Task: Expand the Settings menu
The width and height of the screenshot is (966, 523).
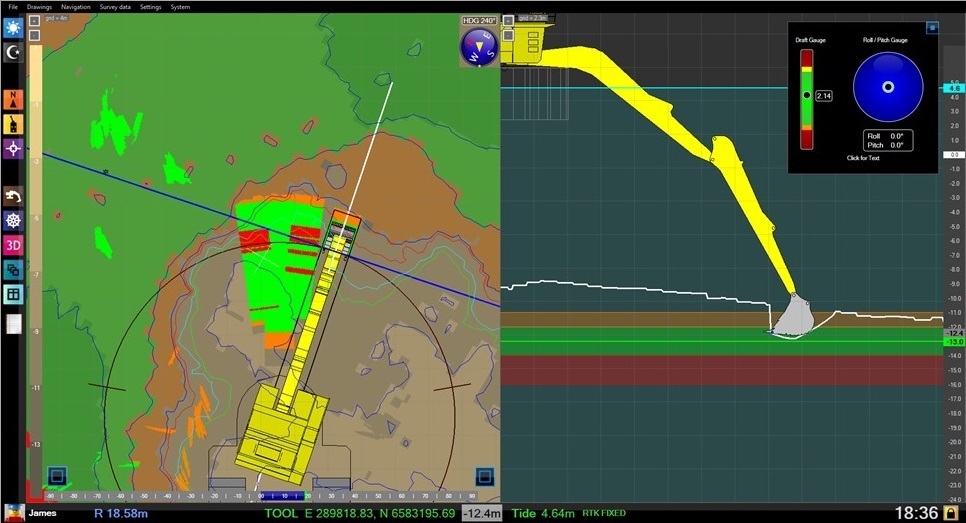Action: (x=151, y=6)
